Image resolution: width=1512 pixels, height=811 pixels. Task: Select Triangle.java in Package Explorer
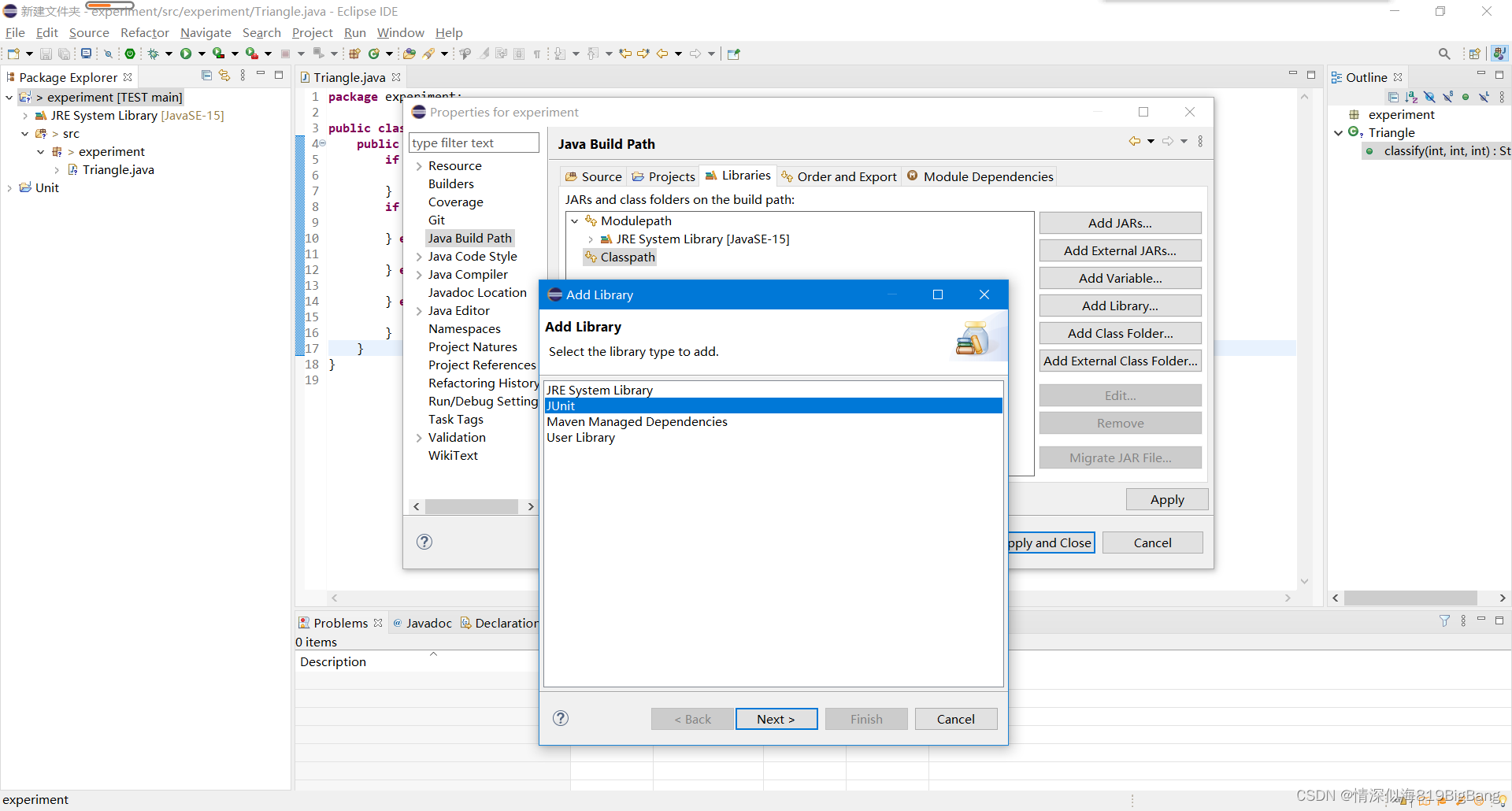(118, 170)
